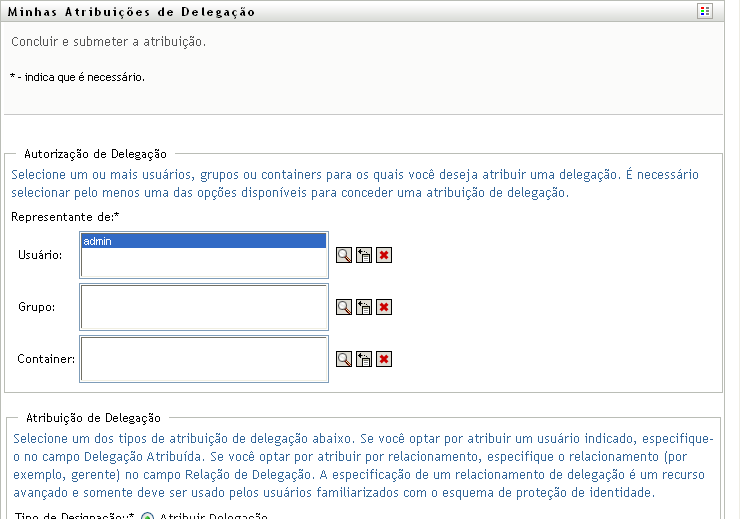The width and height of the screenshot is (740, 519).
Task: Remove the selected user with the red X in the Usuário row
Action: (x=384, y=255)
